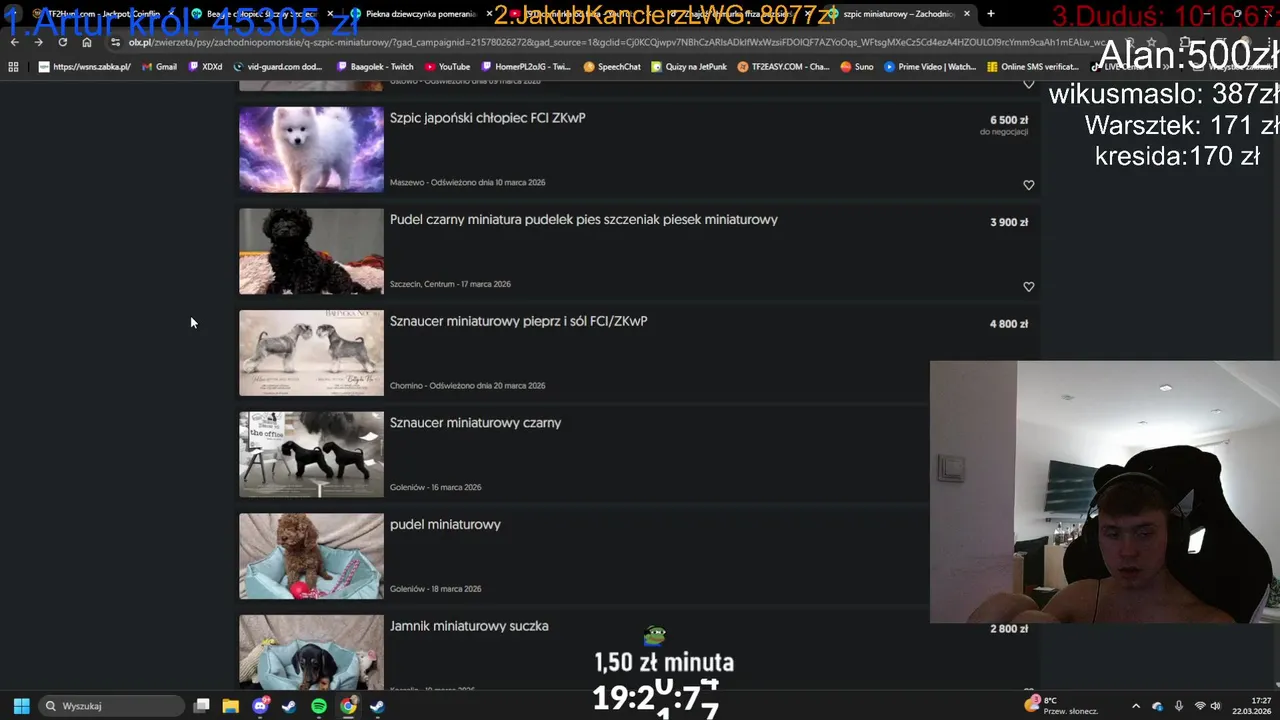The height and width of the screenshot is (720, 1280).
Task: Open the vid-guard.com bookmark
Action: pyautogui.click(x=278, y=67)
